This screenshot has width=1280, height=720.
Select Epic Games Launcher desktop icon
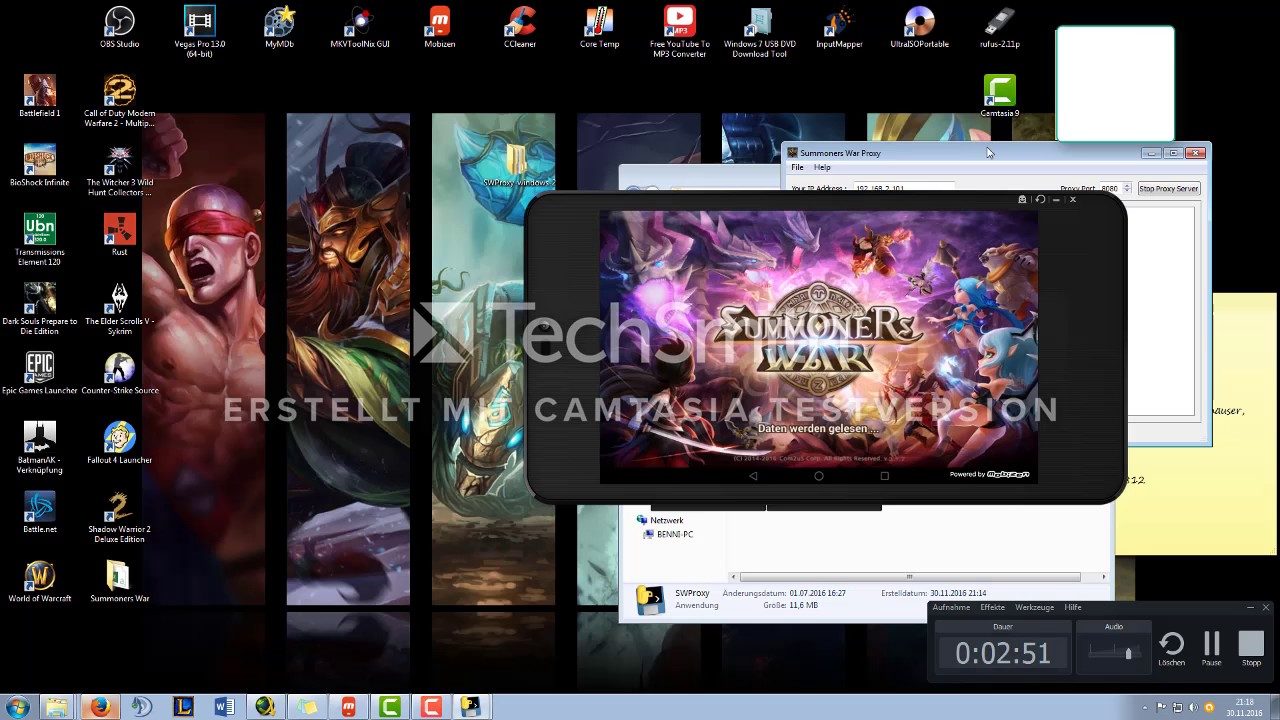tap(40, 373)
